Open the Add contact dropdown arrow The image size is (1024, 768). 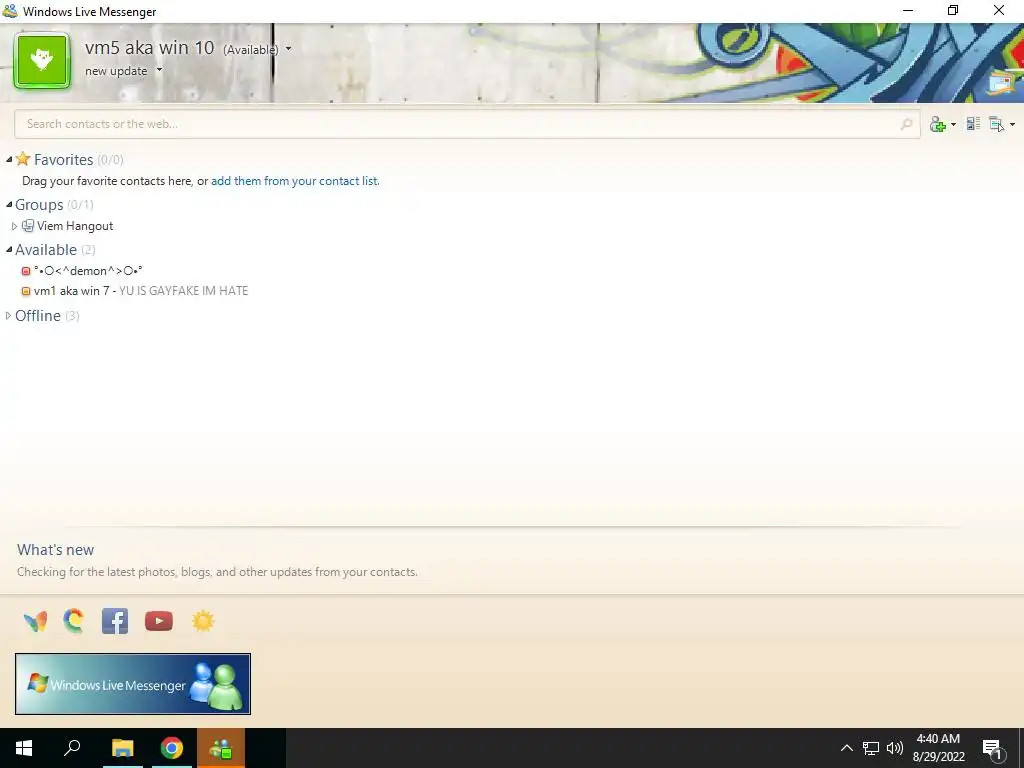[953, 124]
